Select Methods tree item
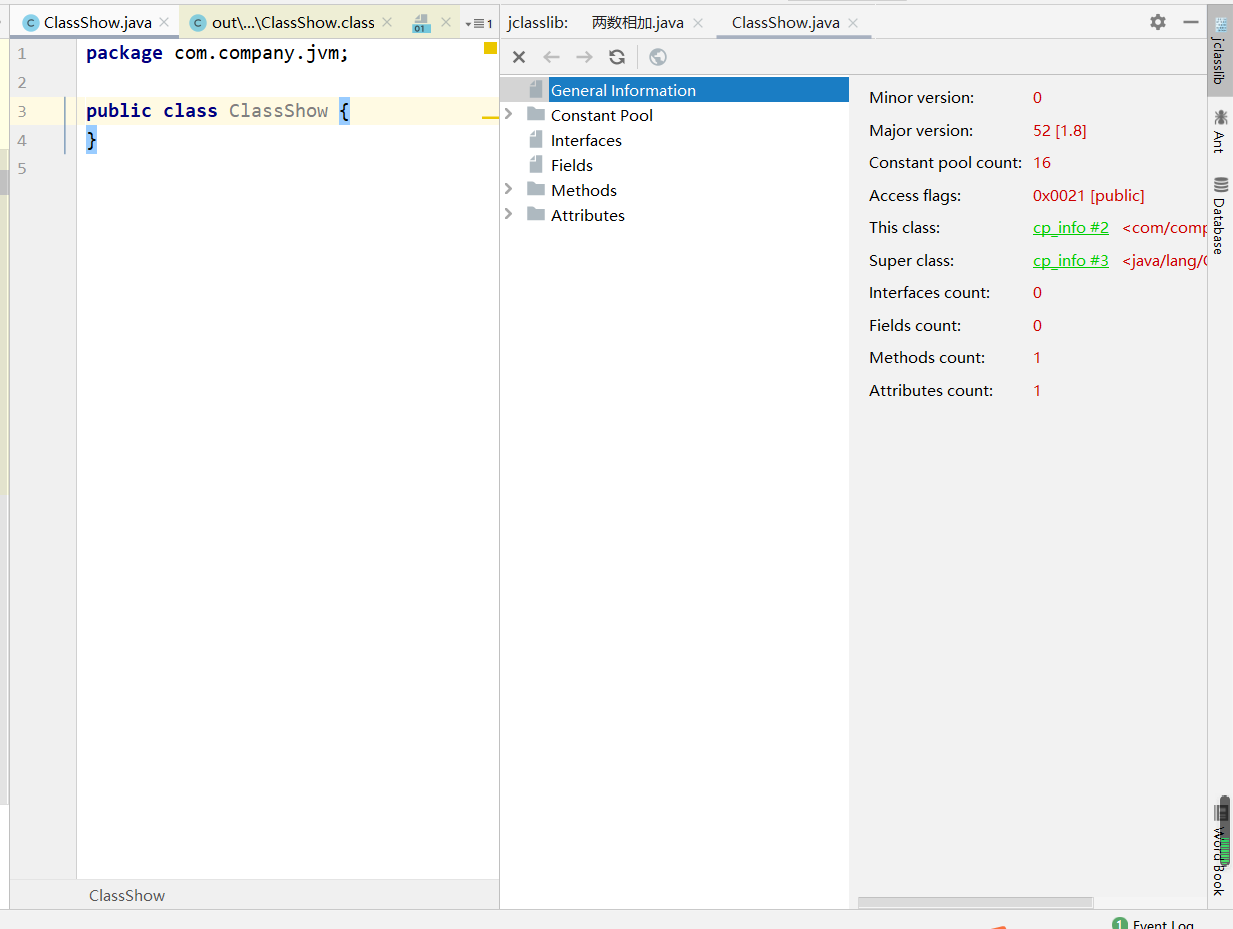Viewport: 1233px width, 929px height. click(x=584, y=190)
